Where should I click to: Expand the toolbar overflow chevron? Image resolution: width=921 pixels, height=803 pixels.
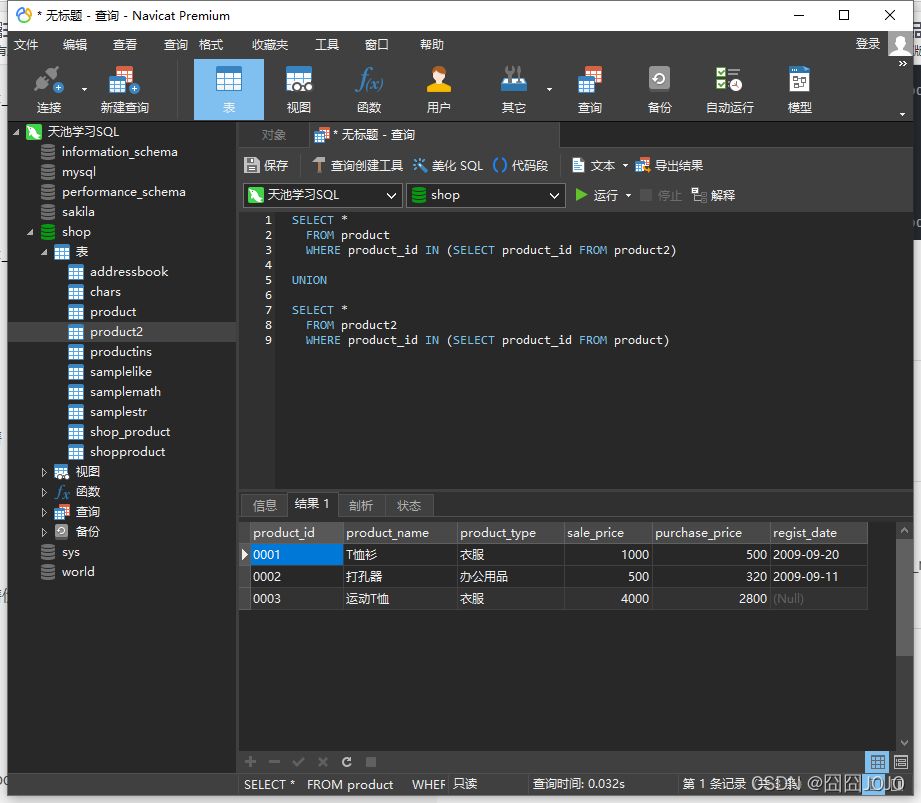(x=903, y=63)
